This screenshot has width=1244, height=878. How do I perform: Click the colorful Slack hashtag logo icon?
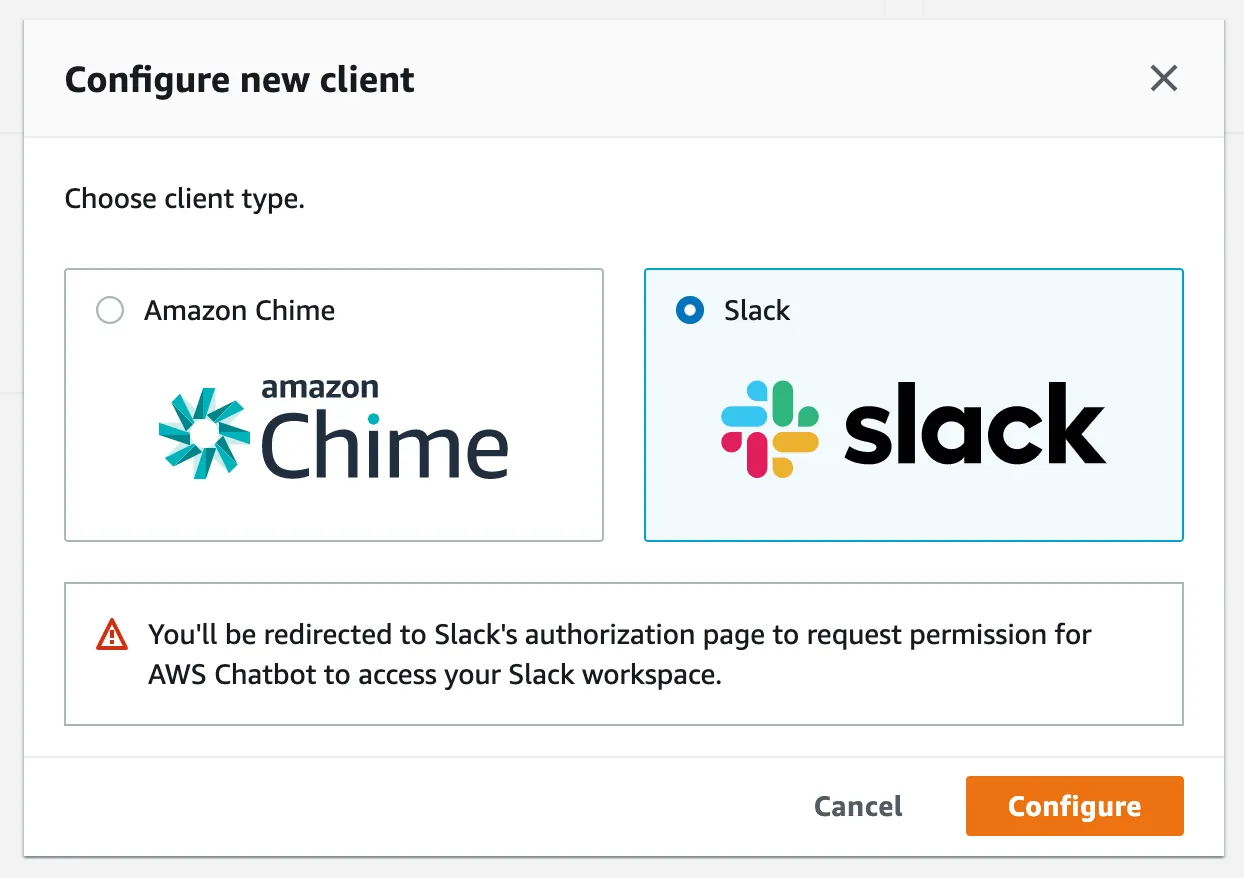[769, 429]
